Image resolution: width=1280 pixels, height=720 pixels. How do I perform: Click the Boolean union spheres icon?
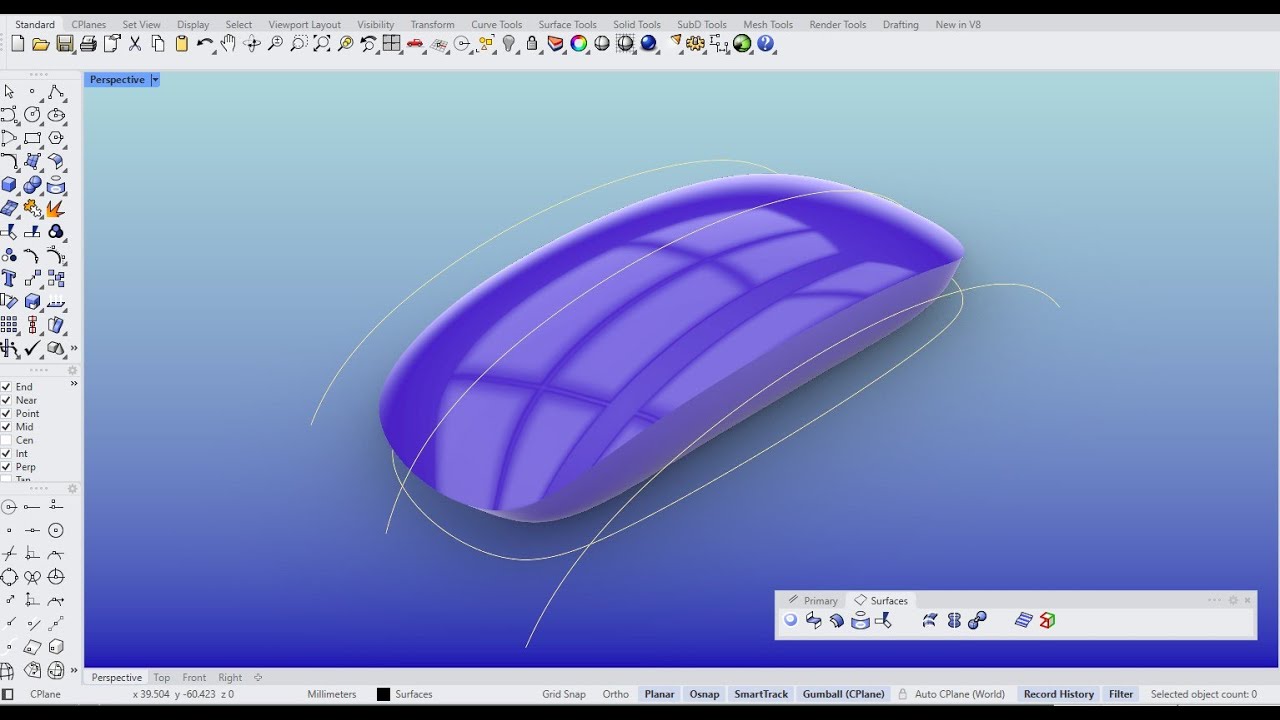tap(32, 185)
